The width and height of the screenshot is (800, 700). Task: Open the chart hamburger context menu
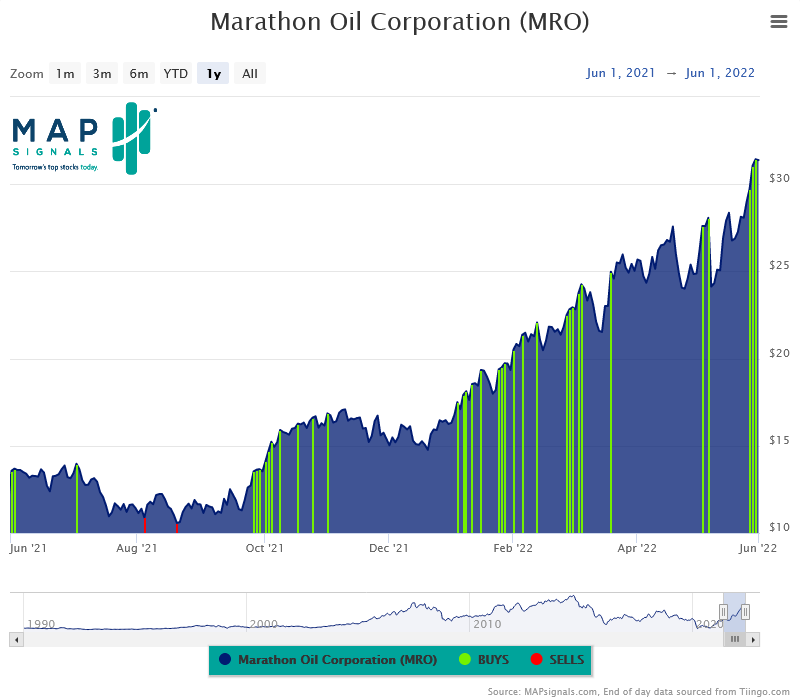(x=779, y=21)
